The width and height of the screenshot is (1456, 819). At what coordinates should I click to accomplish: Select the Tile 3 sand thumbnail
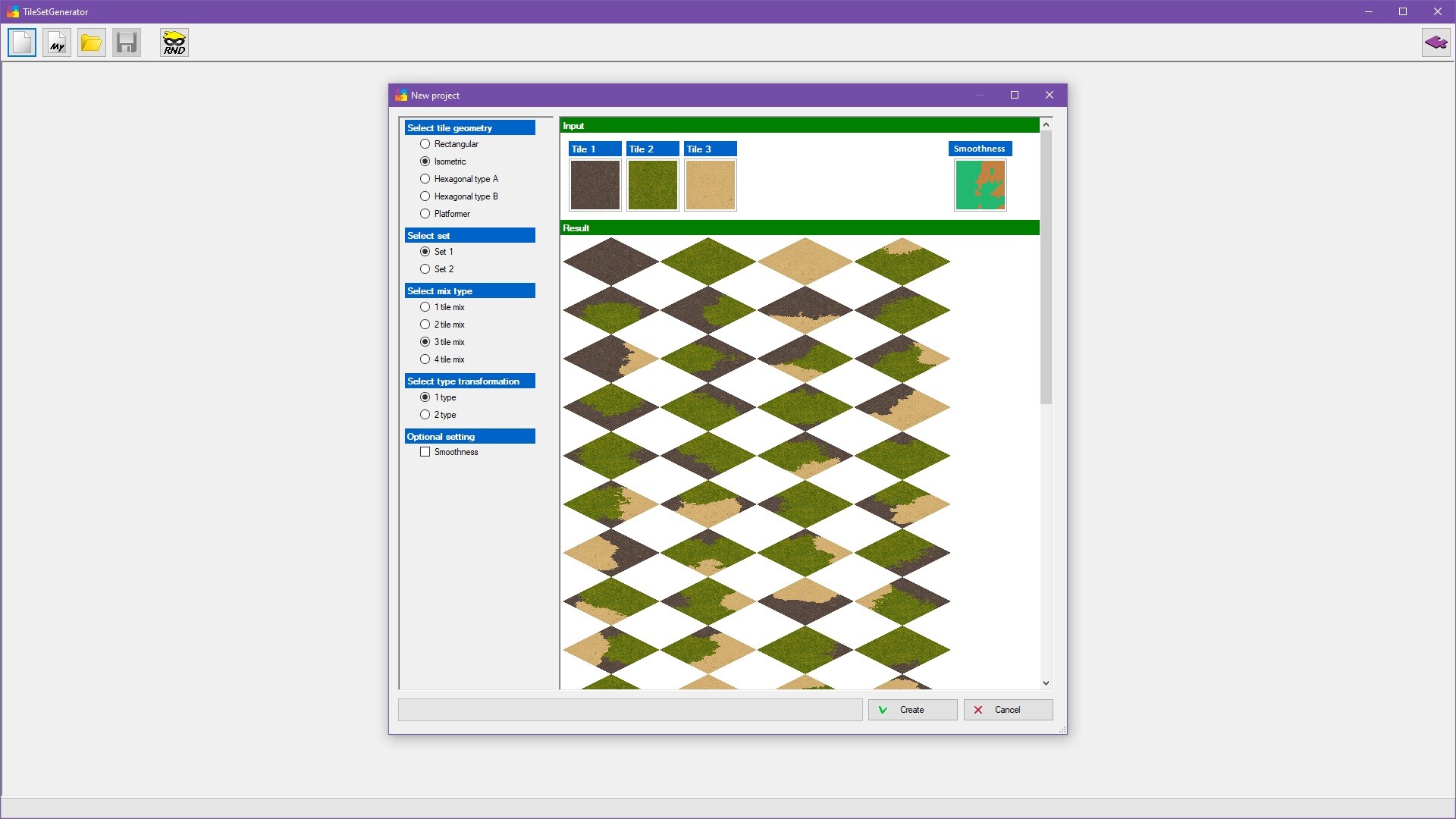[711, 185]
